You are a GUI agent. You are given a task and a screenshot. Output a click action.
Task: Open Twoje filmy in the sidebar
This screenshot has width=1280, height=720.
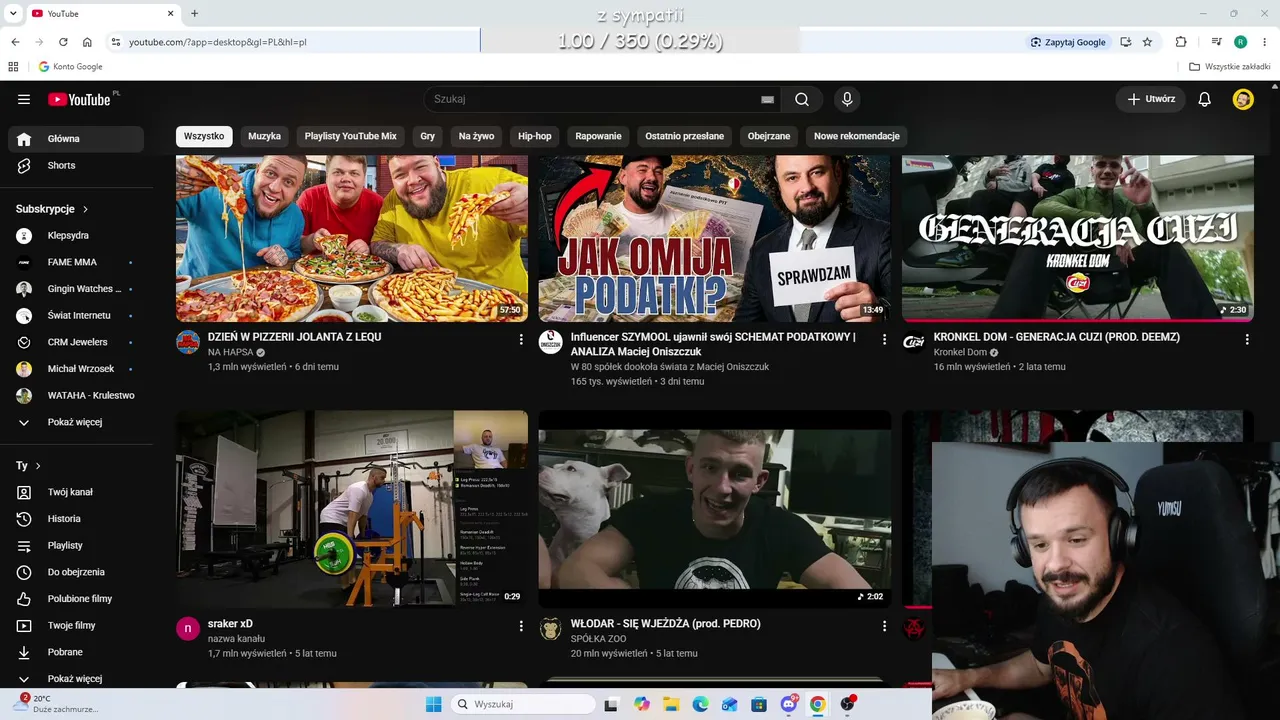tap(76, 626)
